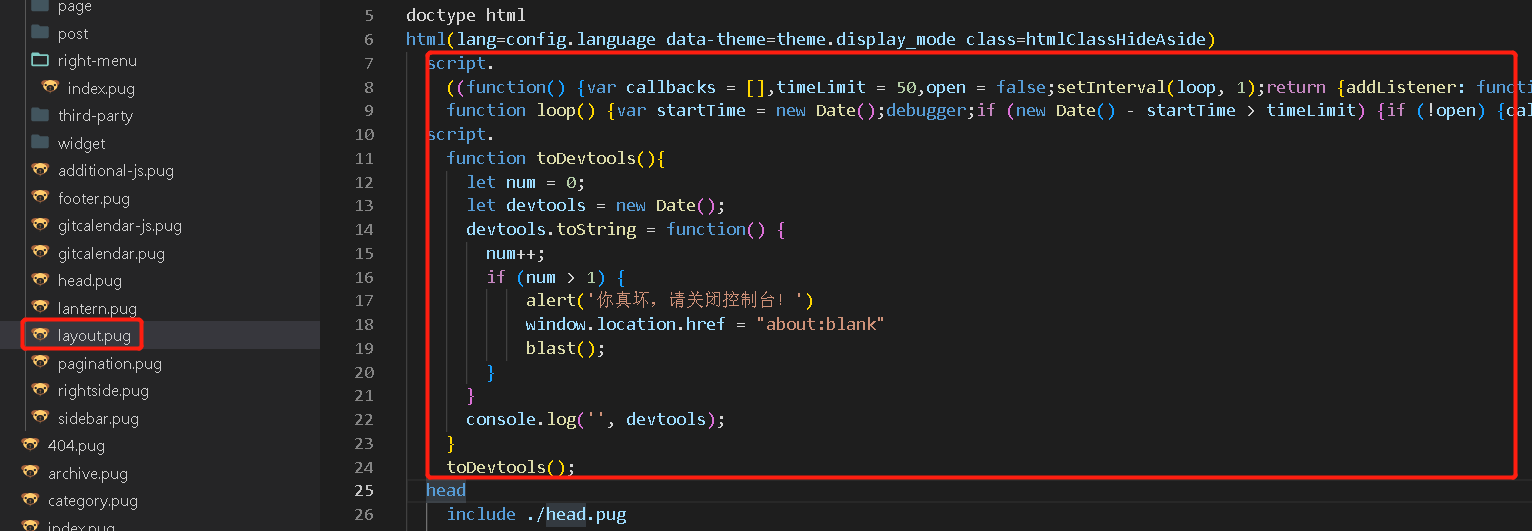Screen dimensions: 1532x531
Task: Select gitcalendar-js.pug file
Action: (x=119, y=226)
